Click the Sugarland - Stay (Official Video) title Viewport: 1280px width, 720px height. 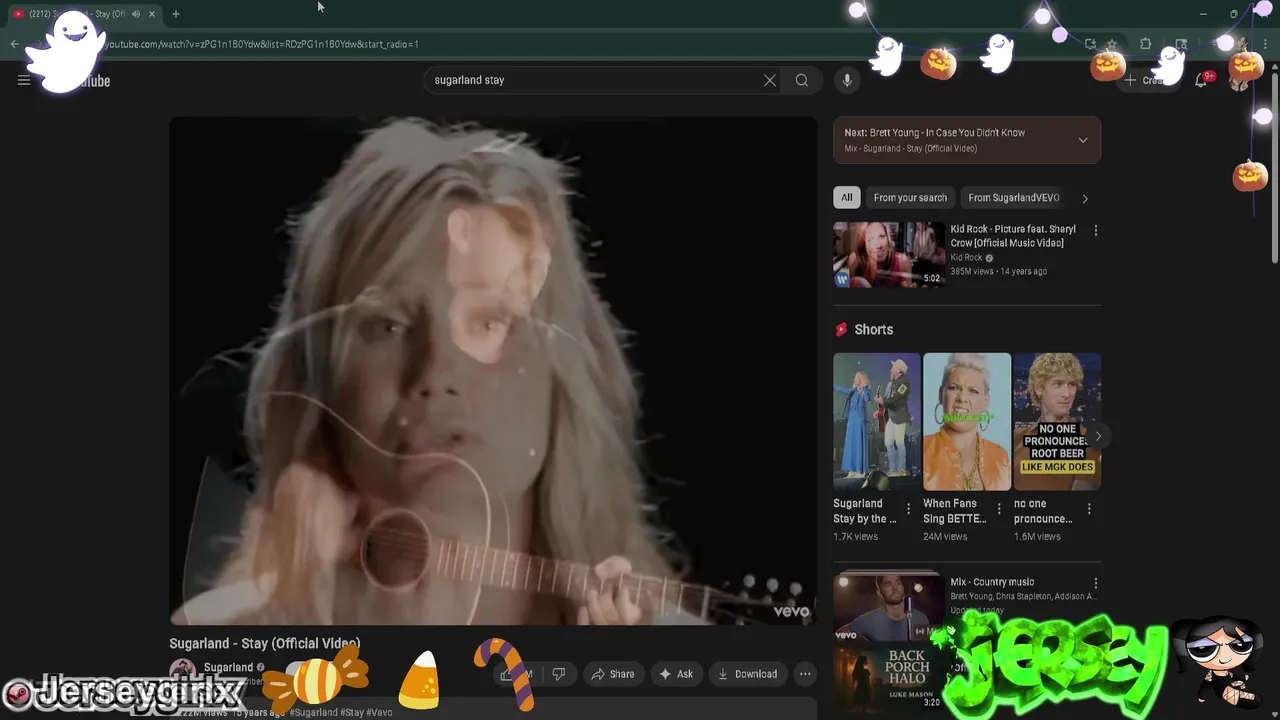point(265,644)
